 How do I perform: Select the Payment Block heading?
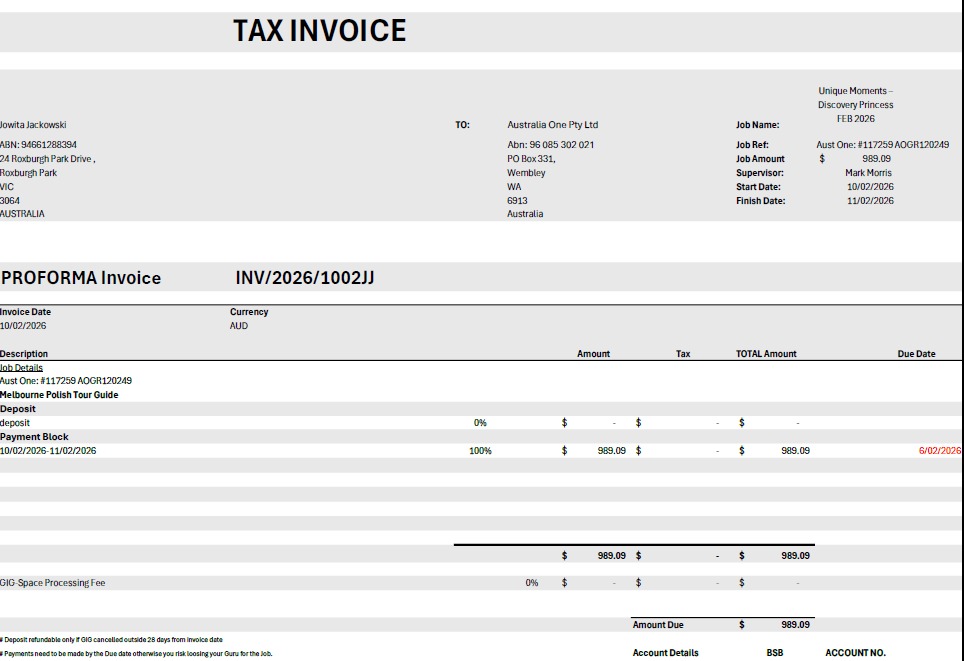[x=34, y=437]
